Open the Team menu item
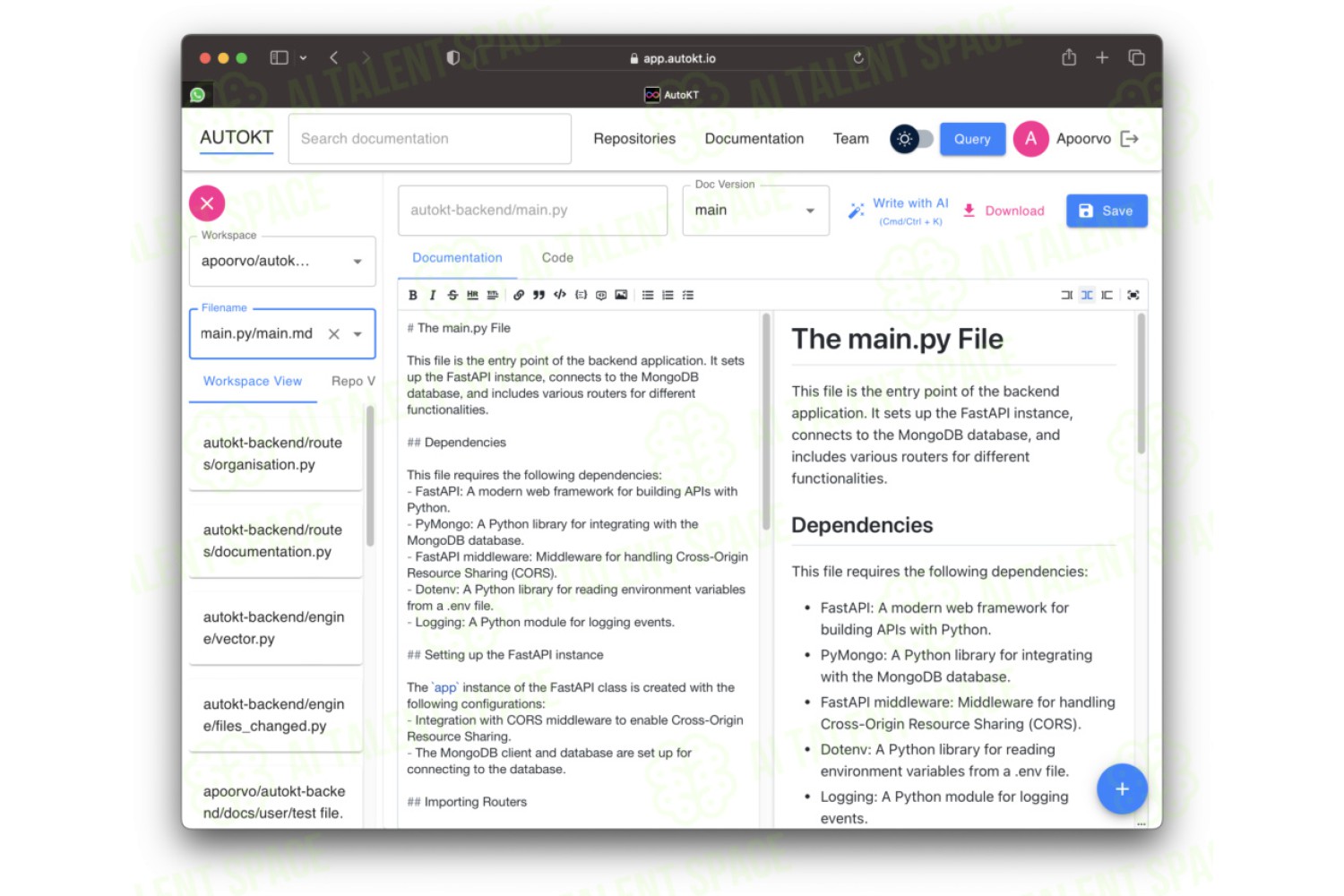The image size is (1344, 896). coord(851,139)
